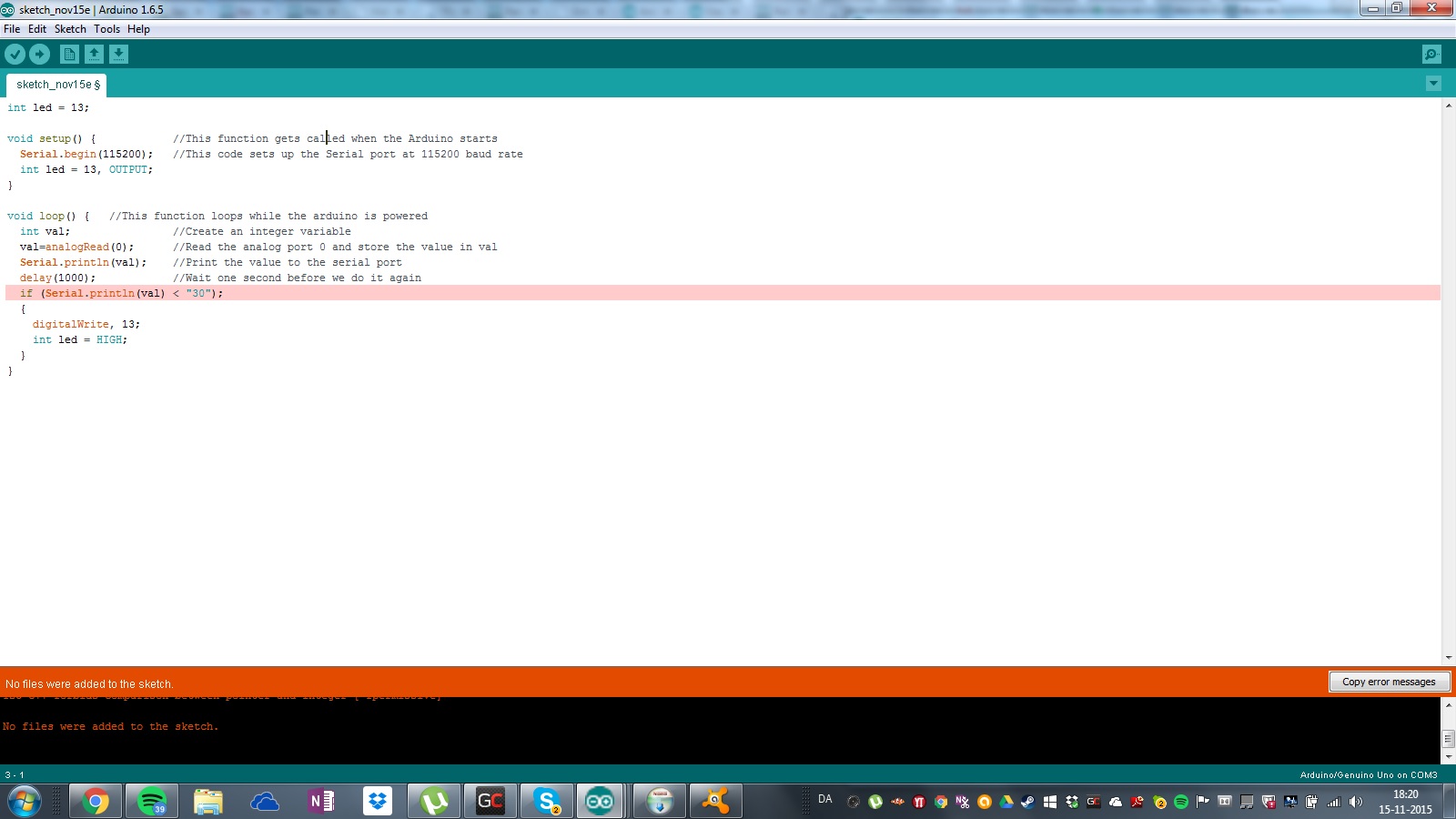1456x819 pixels.
Task: Click the 'val=analogRead(0);' code
Action: click(76, 247)
